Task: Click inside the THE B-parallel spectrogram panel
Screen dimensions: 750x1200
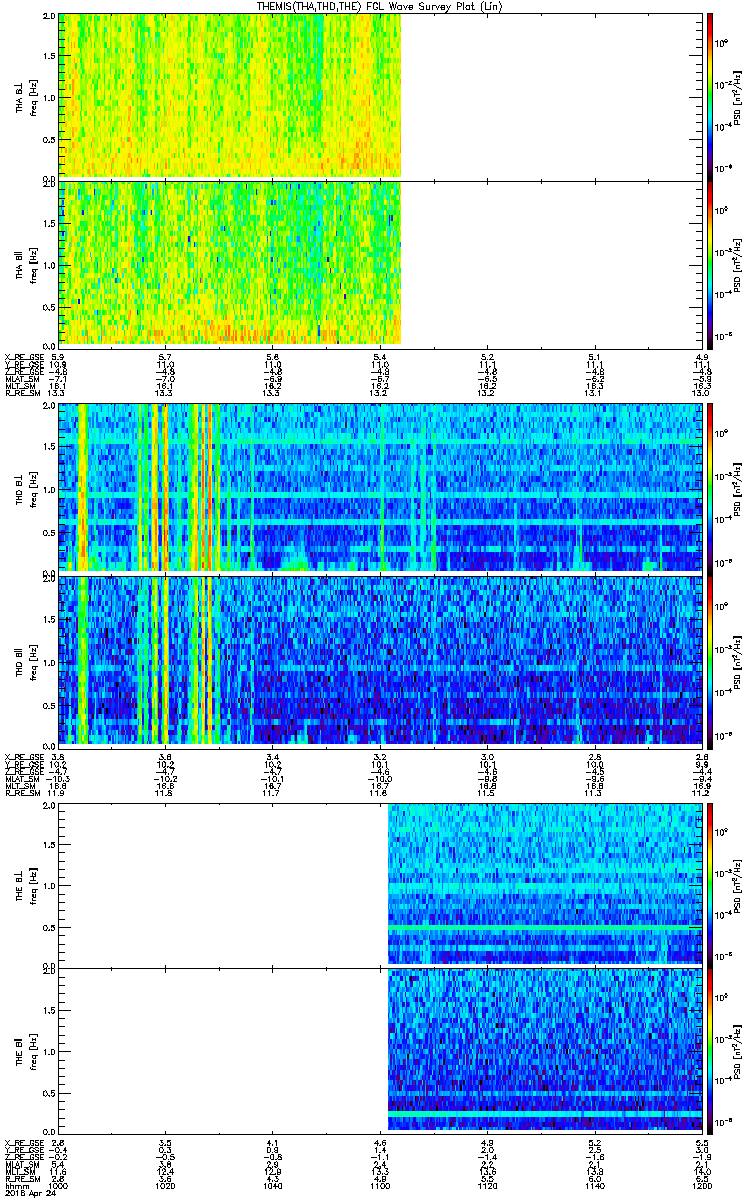Action: point(379,1050)
